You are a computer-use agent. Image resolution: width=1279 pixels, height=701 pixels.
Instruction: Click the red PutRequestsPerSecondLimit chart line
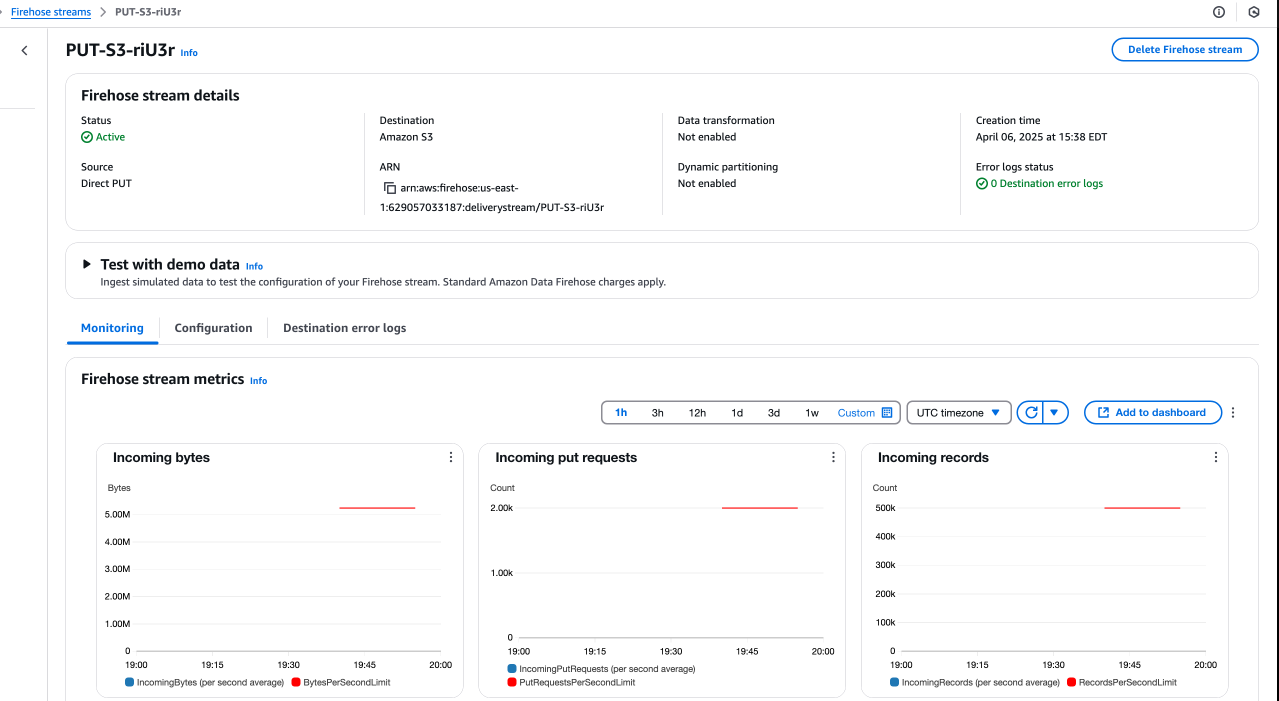click(760, 508)
